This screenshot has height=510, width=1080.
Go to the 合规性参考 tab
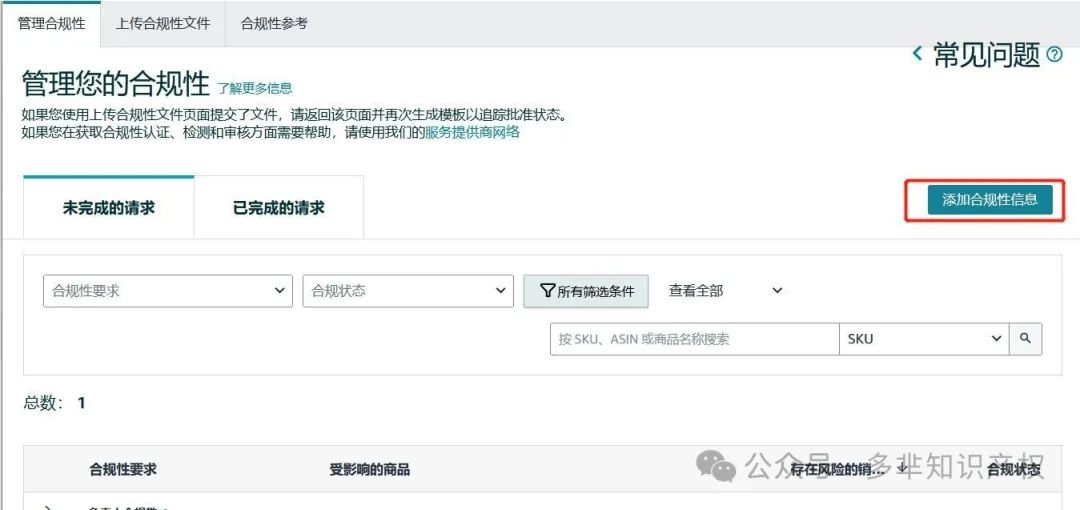click(274, 23)
